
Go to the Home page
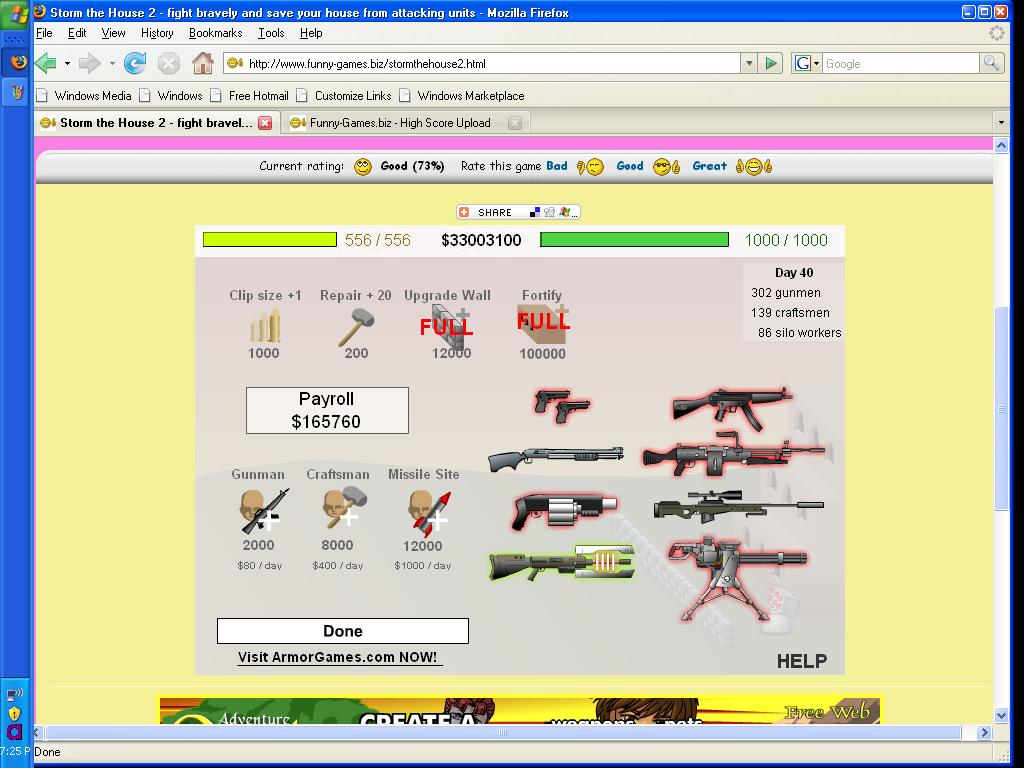click(x=202, y=63)
